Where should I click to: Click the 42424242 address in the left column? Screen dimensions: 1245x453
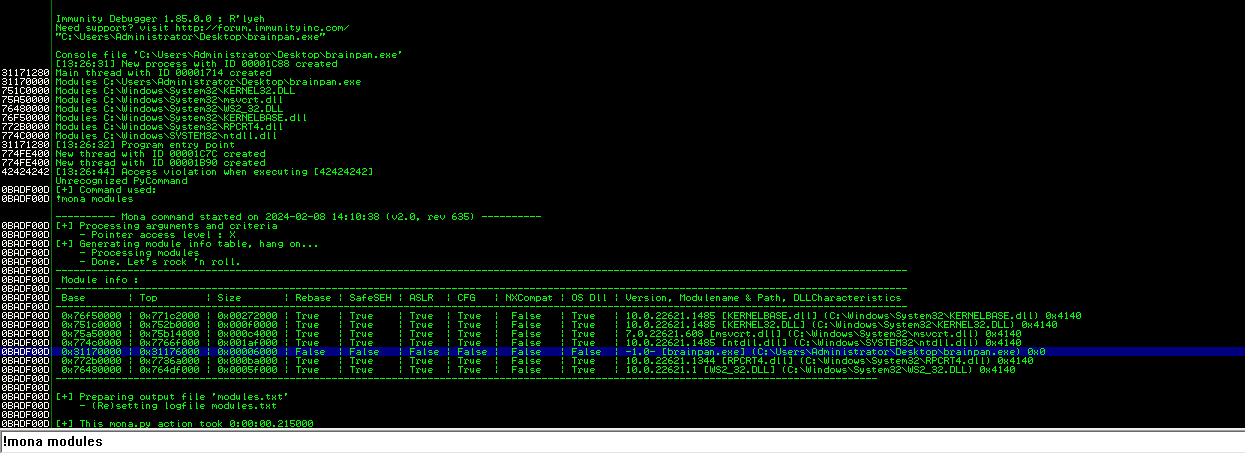click(26, 172)
